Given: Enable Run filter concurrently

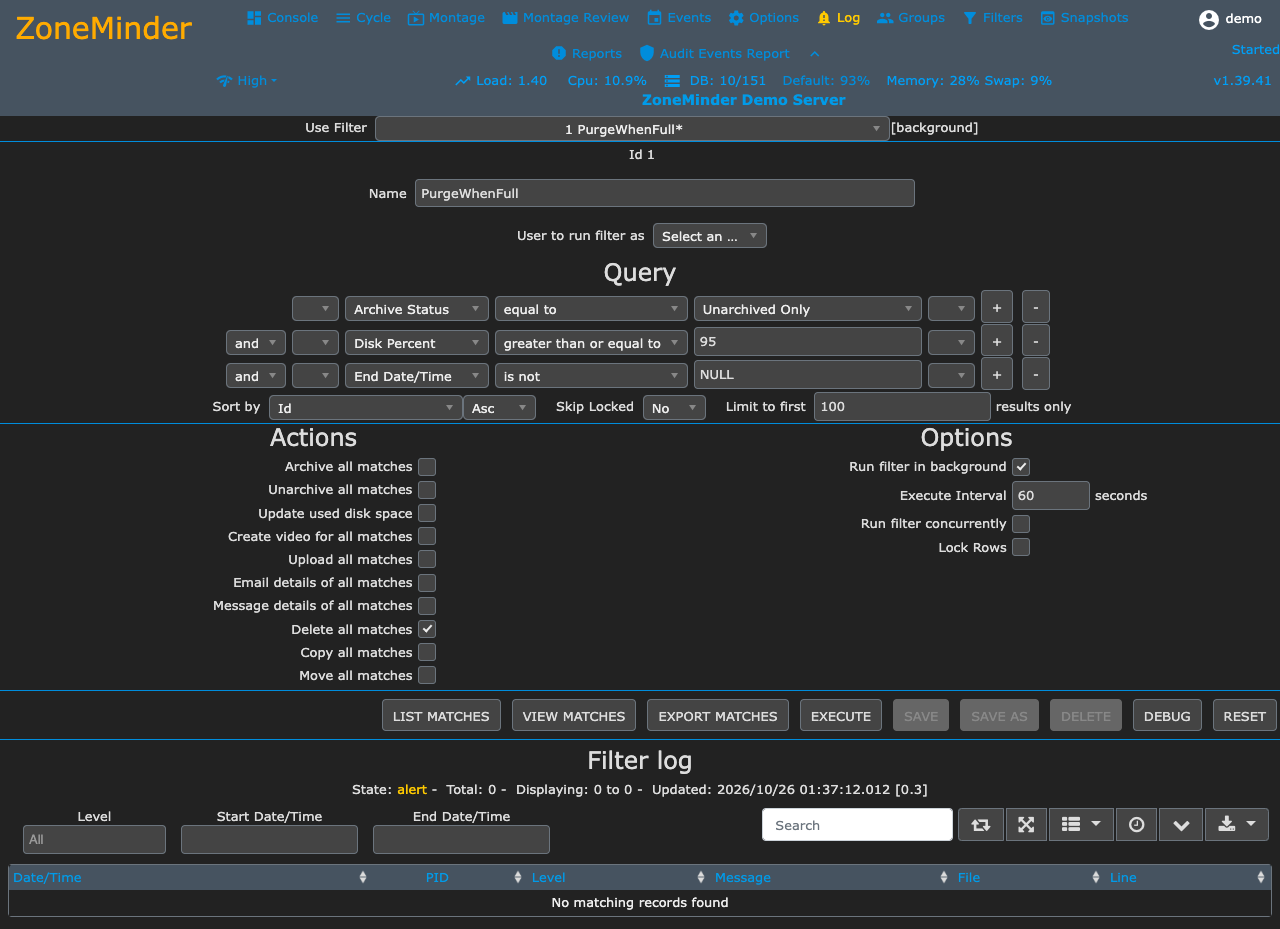Looking at the screenshot, I should pos(1021,524).
